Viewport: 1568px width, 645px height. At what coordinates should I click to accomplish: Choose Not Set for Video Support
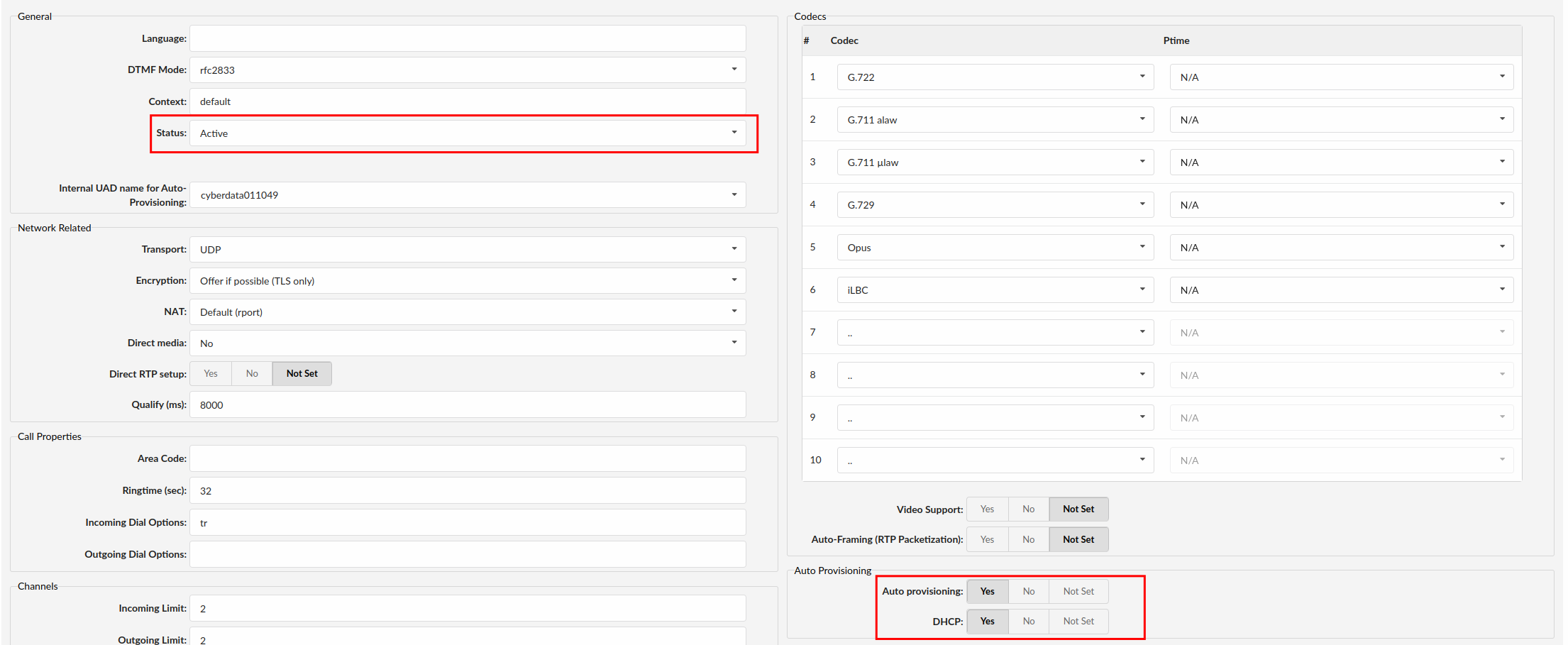pos(1078,509)
